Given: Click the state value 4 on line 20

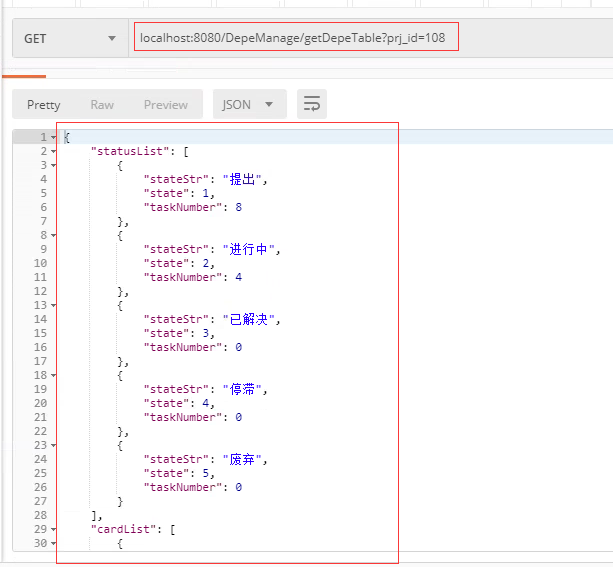Looking at the screenshot, I should click(206, 403).
